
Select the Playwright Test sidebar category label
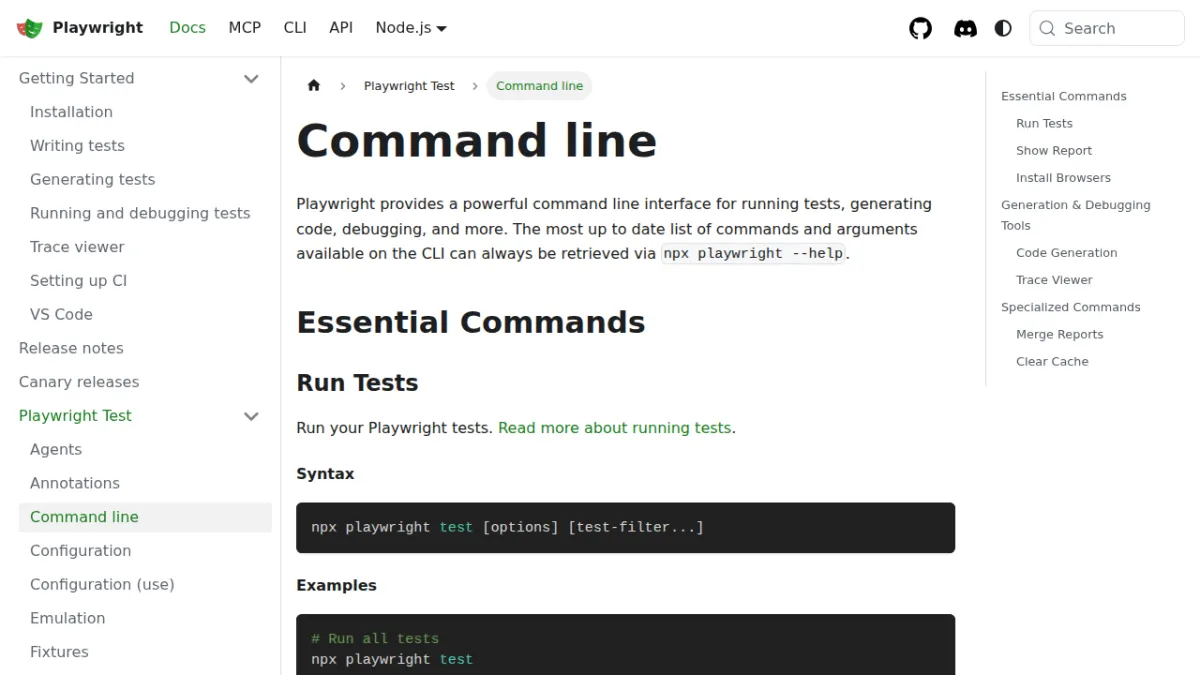(75, 416)
